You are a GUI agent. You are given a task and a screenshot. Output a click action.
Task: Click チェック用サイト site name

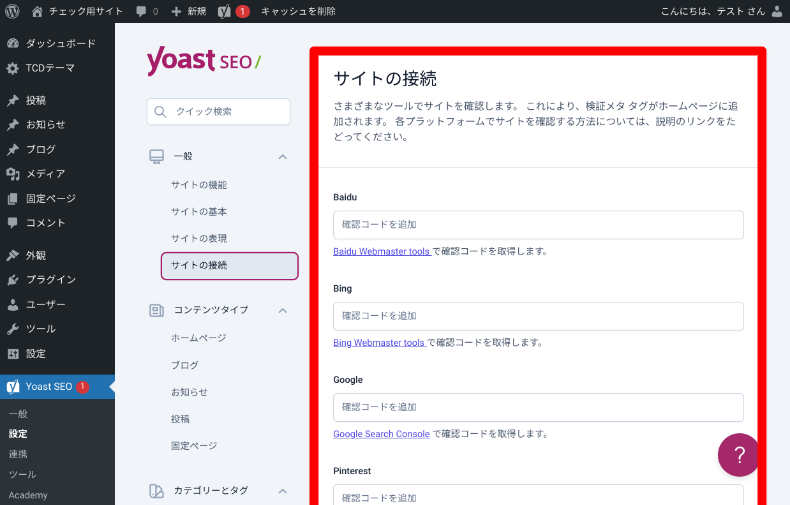[x=86, y=11]
